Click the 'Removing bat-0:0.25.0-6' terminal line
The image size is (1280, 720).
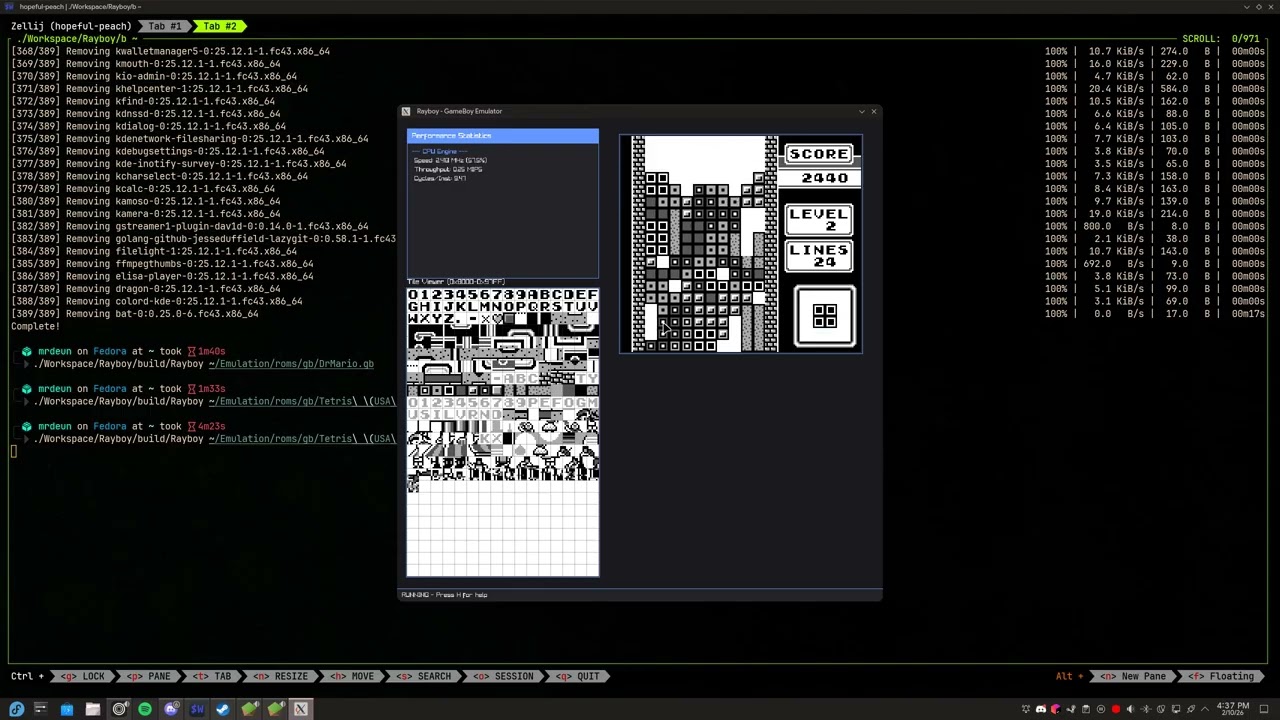coord(135,314)
